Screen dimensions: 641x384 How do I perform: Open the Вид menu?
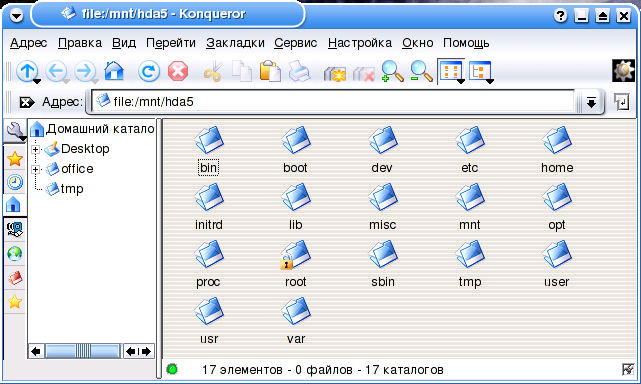124,43
